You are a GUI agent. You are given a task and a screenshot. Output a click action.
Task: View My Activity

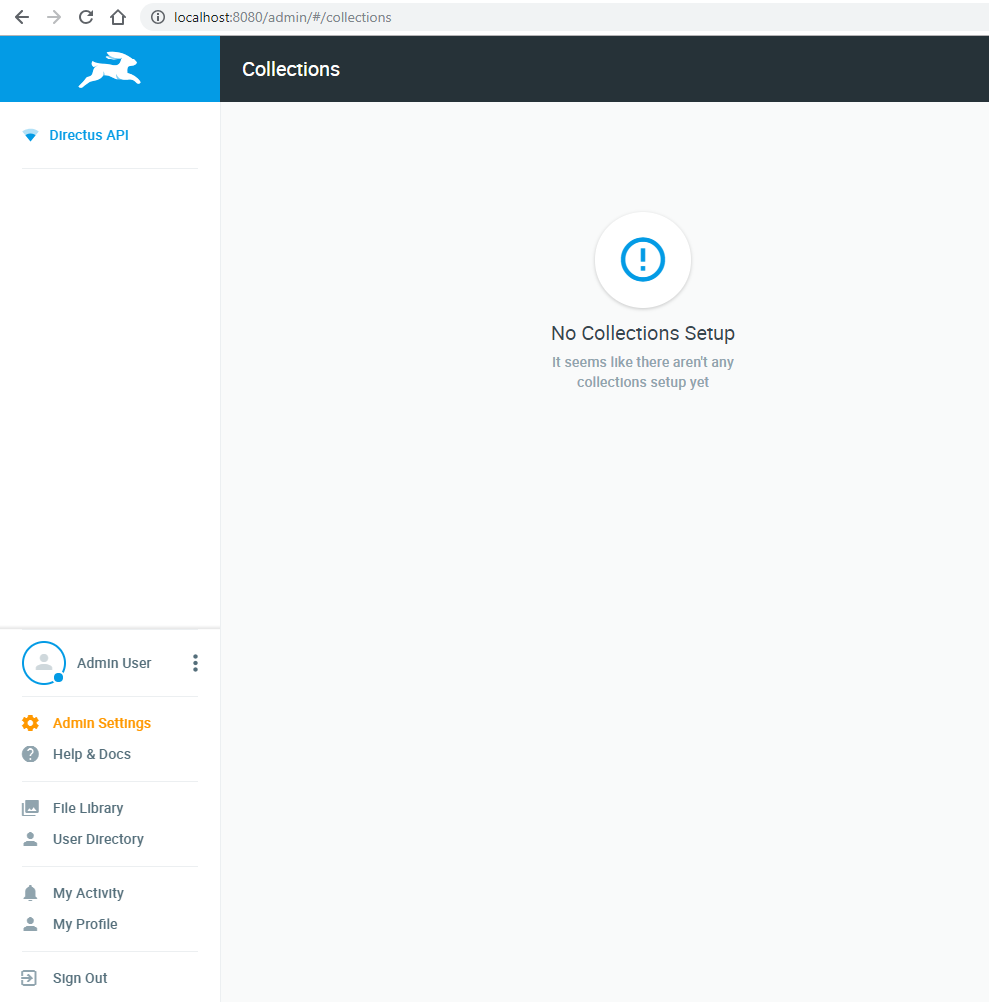point(88,893)
